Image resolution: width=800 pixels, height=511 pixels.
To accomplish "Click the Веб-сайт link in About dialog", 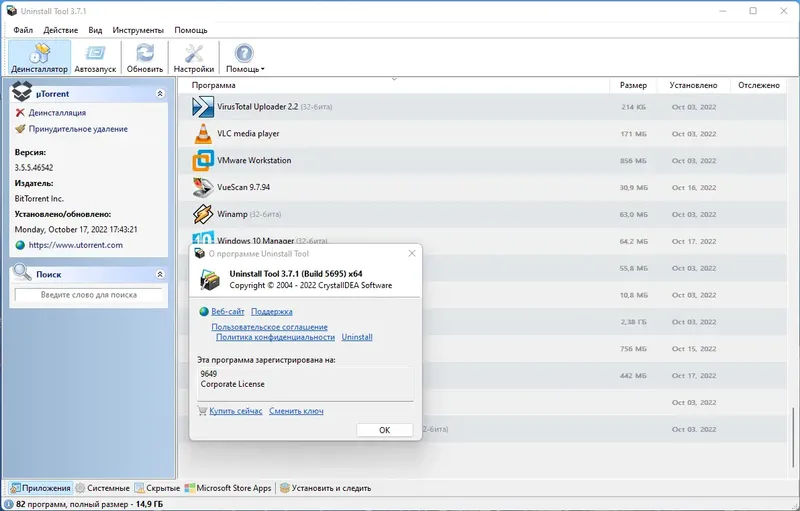I will (228, 312).
